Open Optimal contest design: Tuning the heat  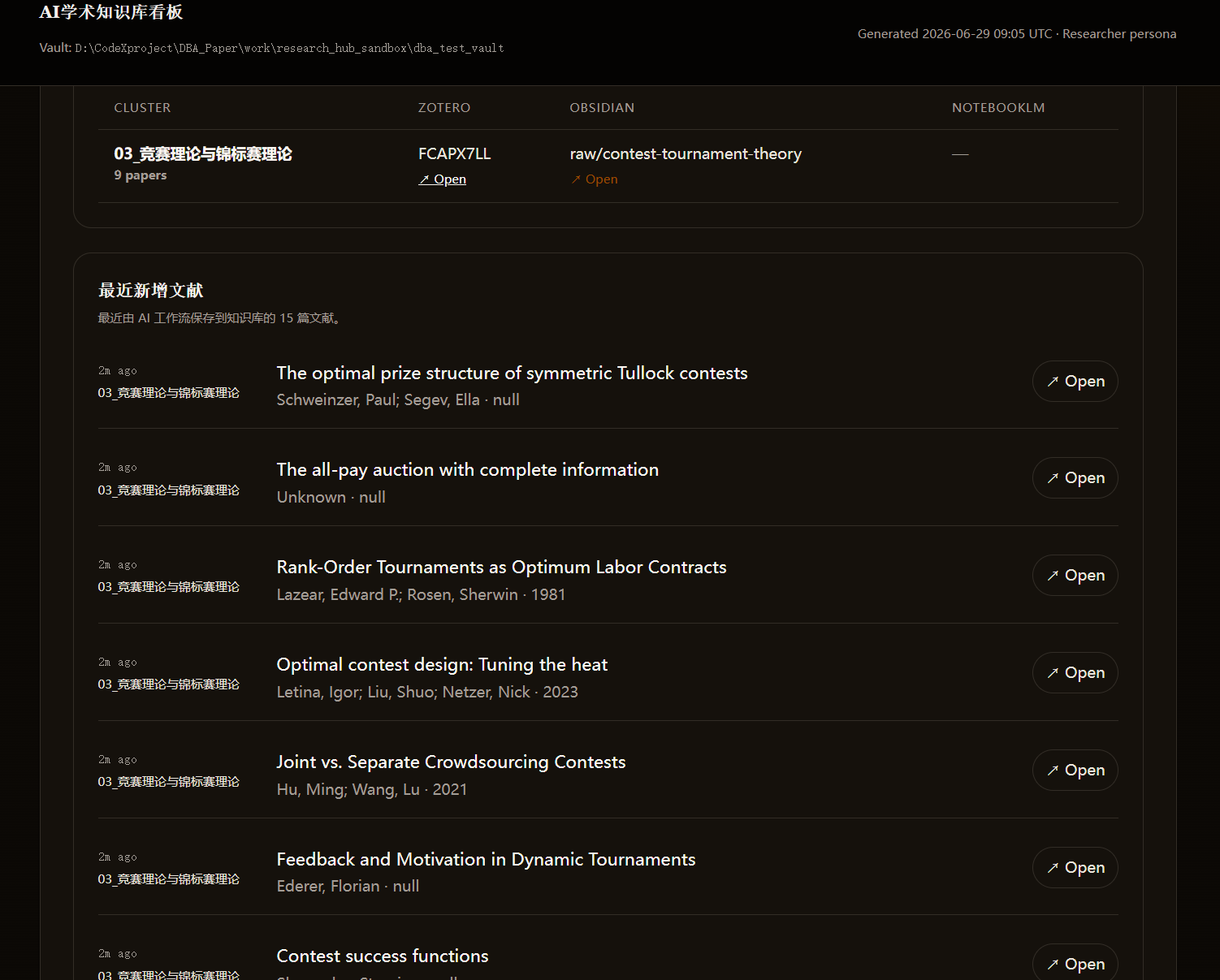pyautogui.click(x=1075, y=672)
